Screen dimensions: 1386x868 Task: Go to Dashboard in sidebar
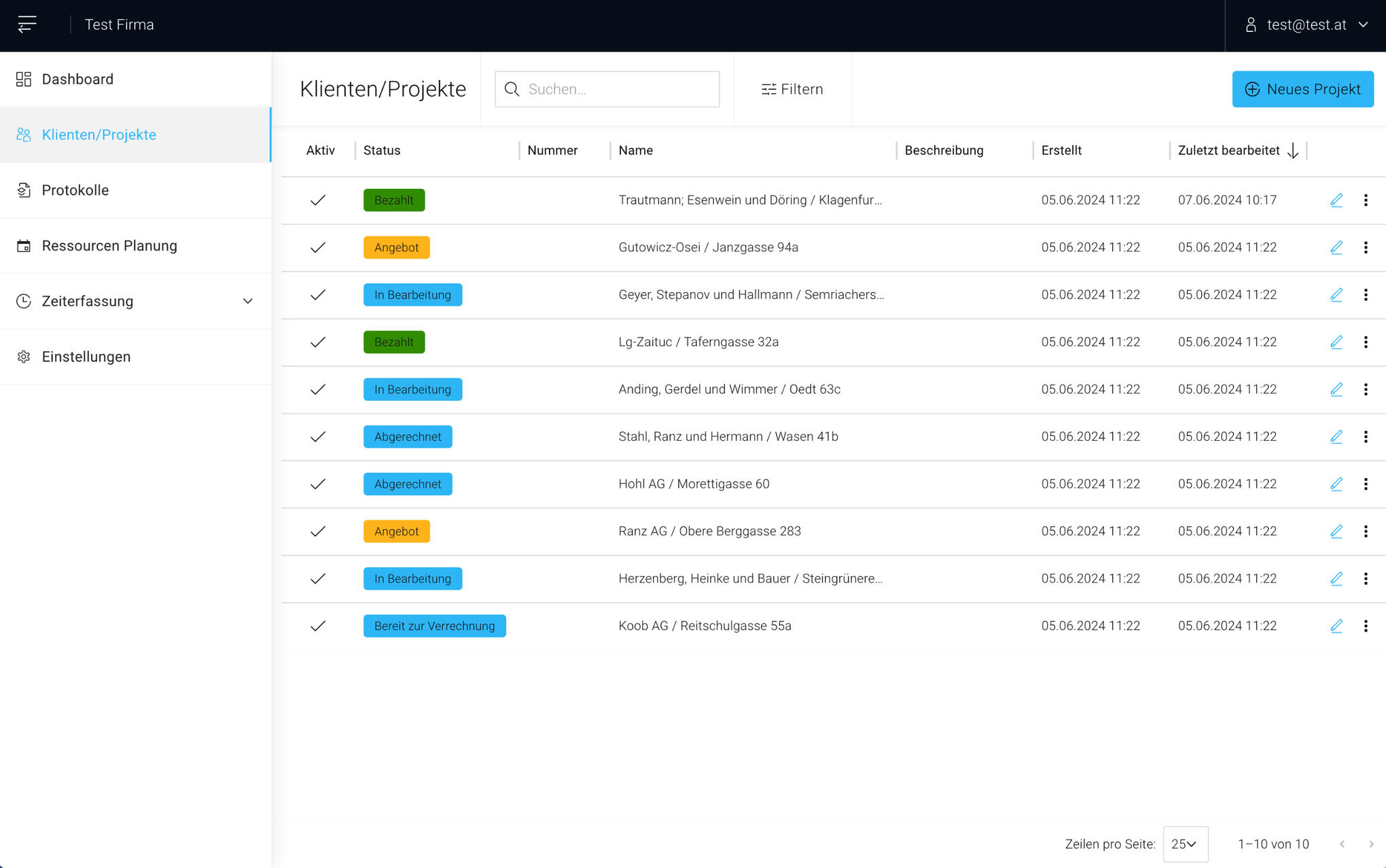click(x=77, y=79)
